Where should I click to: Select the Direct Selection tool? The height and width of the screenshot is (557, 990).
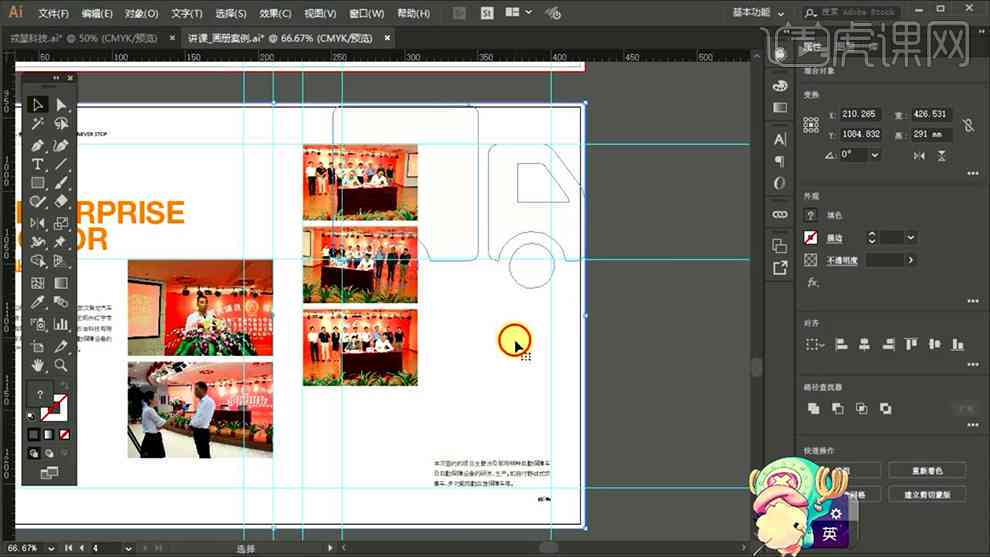coord(61,104)
